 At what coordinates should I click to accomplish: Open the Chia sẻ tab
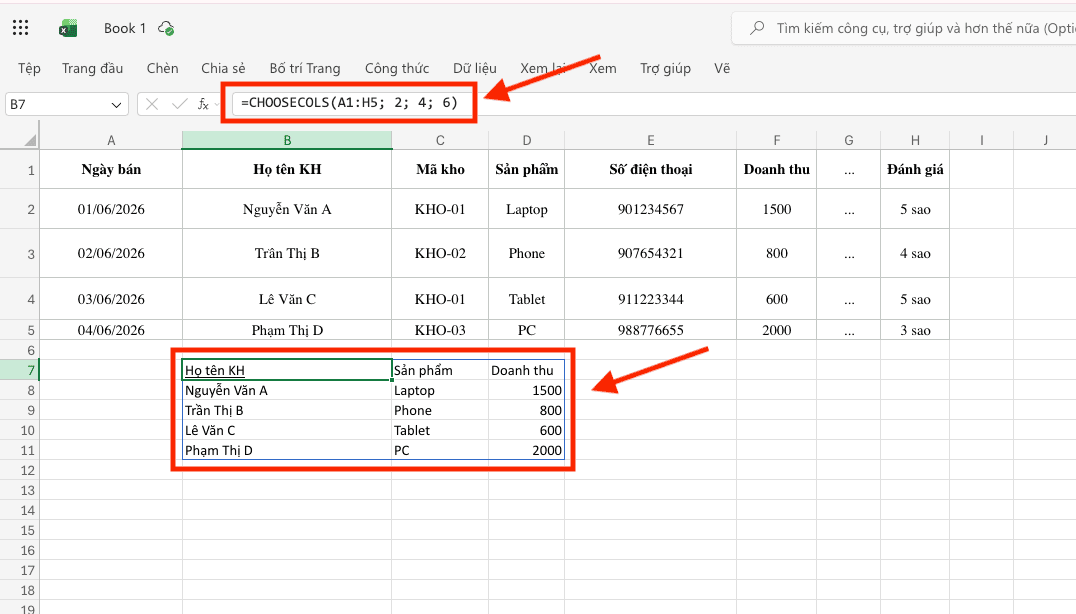pos(223,68)
